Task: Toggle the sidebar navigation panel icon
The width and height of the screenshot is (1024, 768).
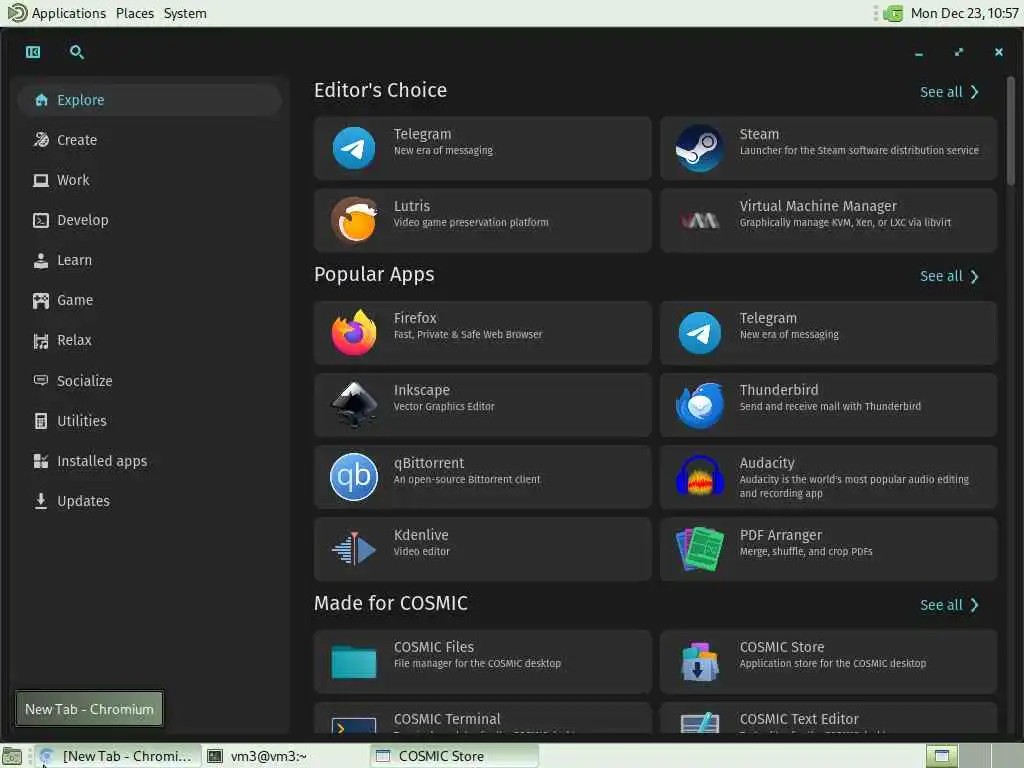Action: 33,52
